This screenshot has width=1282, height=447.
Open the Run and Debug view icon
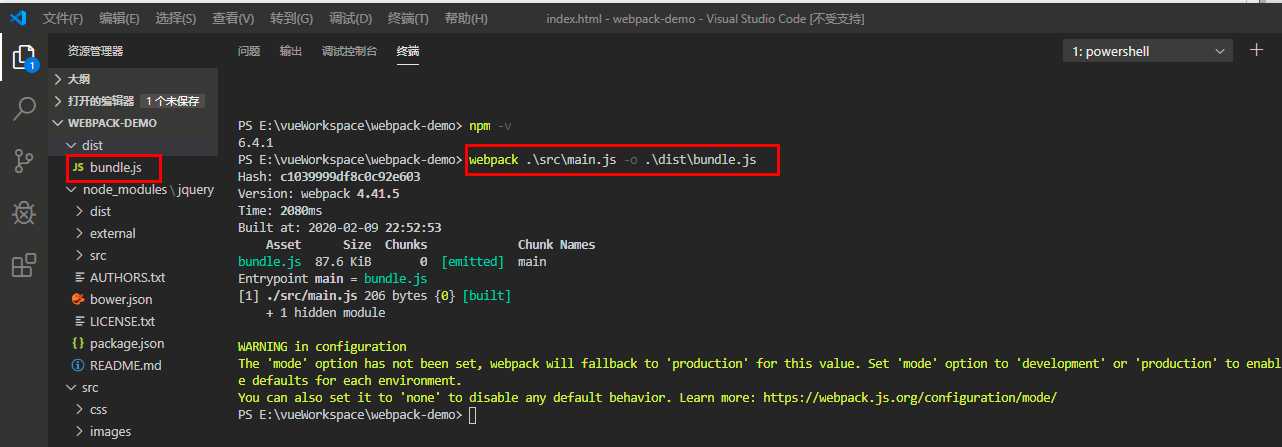pos(23,212)
